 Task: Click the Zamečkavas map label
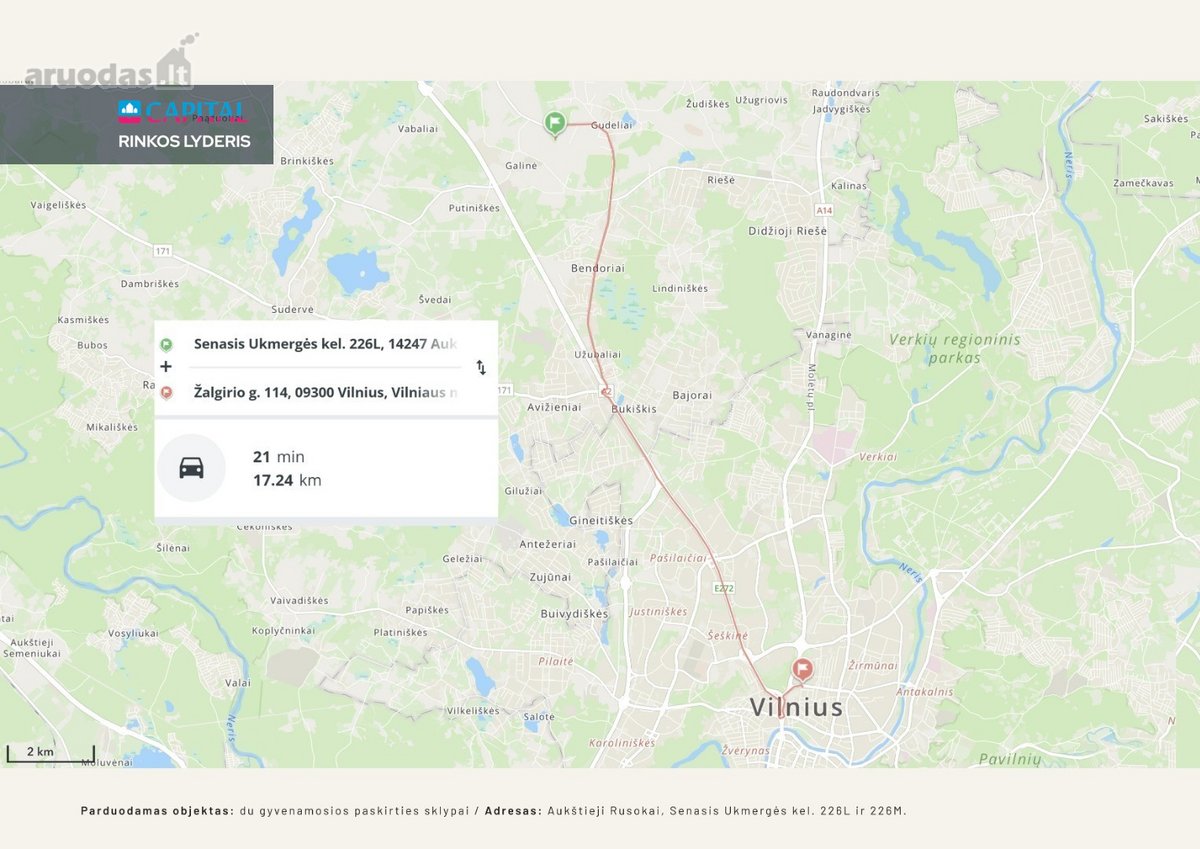(1145, 183)
